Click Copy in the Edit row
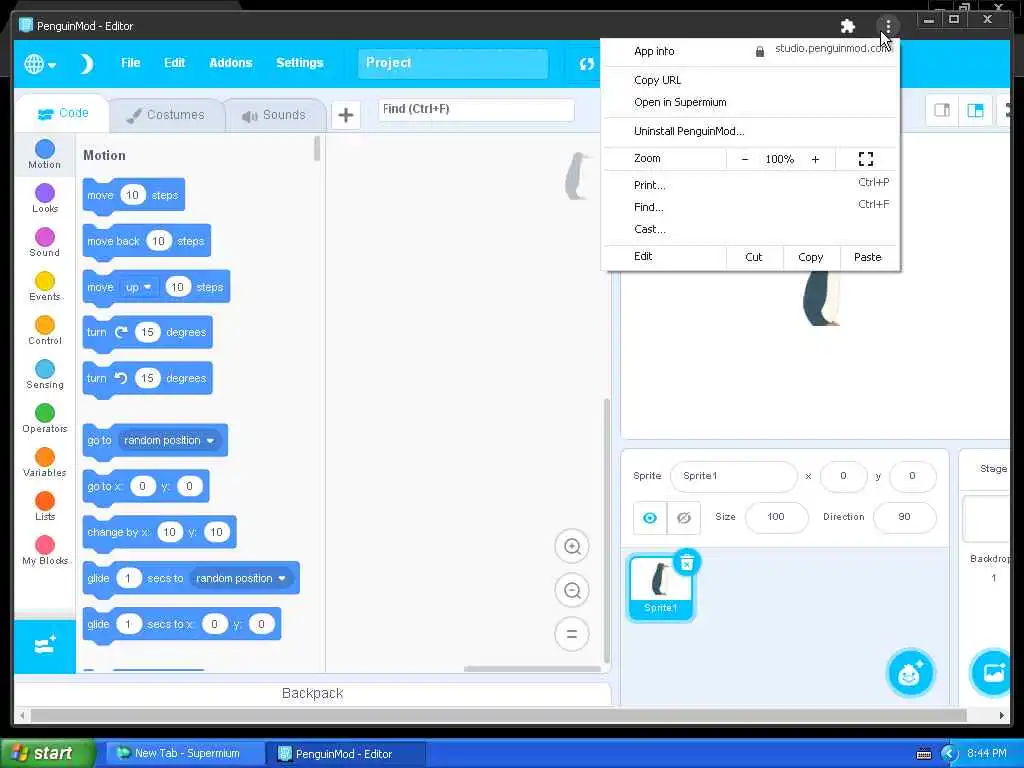 pos(810,257)
